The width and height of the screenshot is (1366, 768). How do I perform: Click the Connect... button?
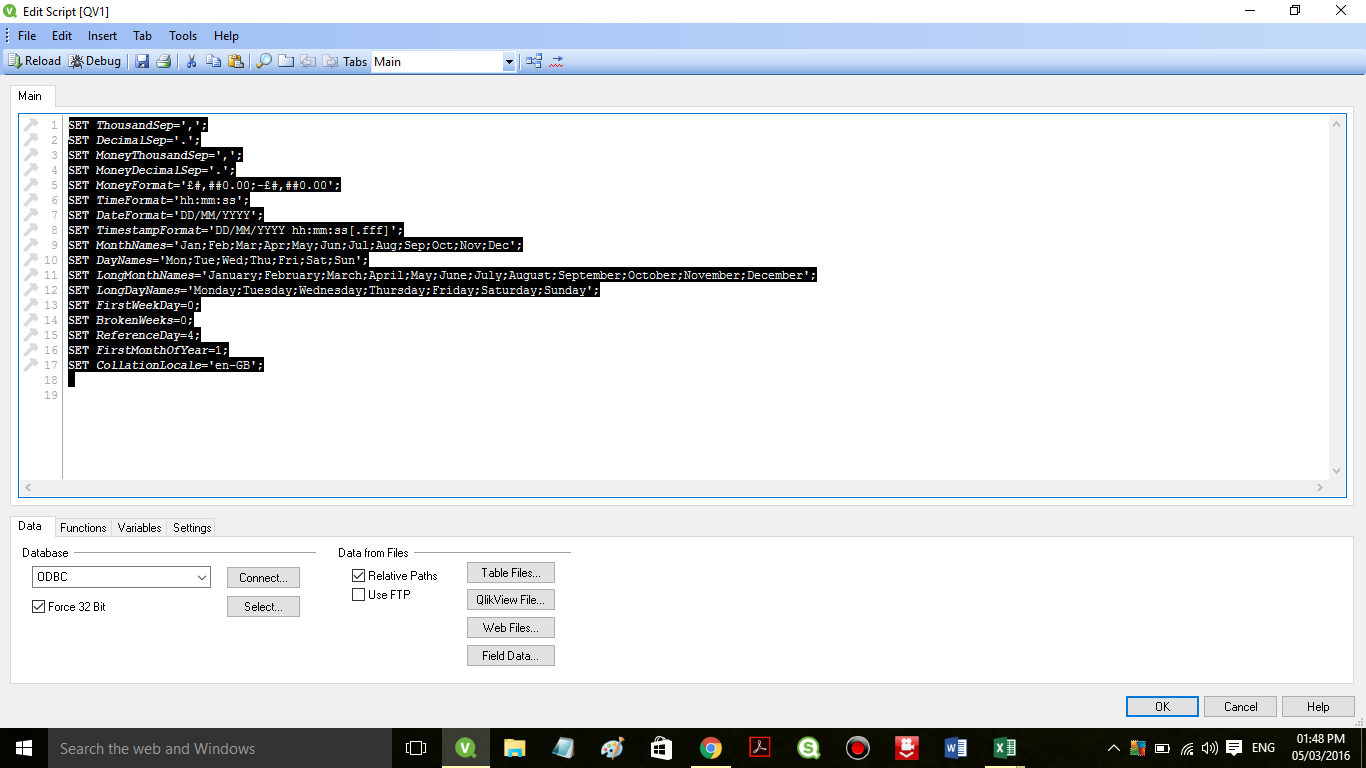pyautogui.click(x=263, y=578)
